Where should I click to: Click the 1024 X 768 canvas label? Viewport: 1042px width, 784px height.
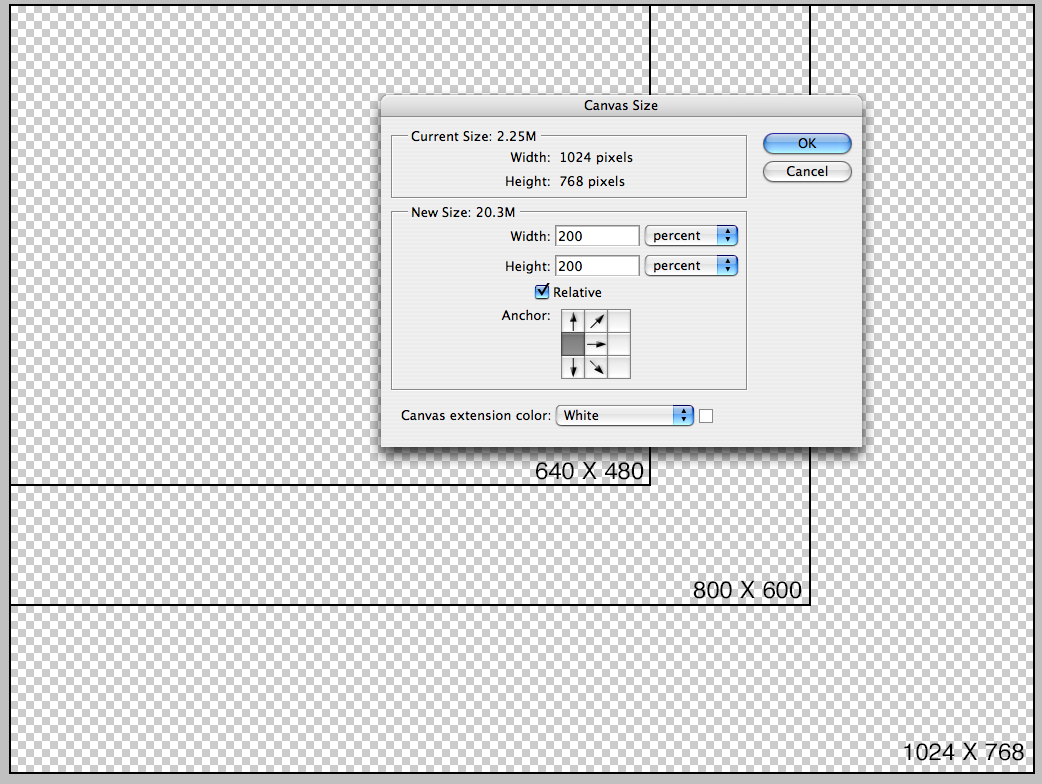[x=963, y=752]
